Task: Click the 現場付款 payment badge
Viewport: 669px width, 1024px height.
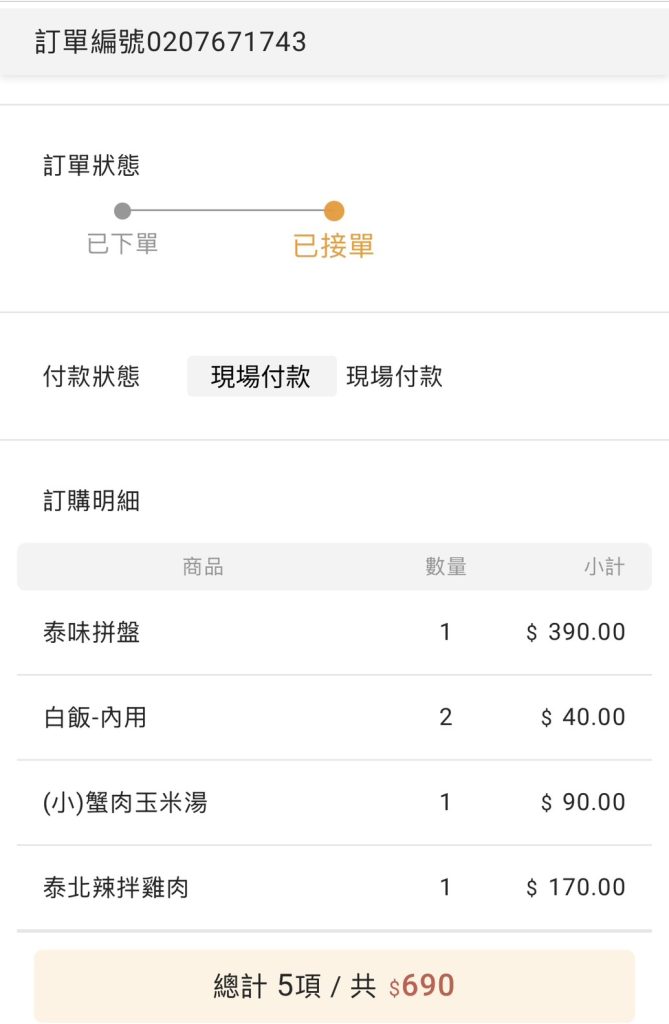Action: click(x=261, y=377)
